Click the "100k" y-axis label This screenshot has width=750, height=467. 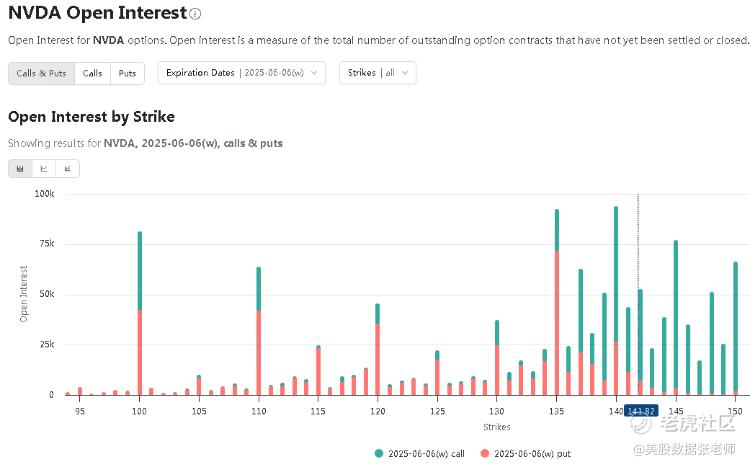pos(44,194)
